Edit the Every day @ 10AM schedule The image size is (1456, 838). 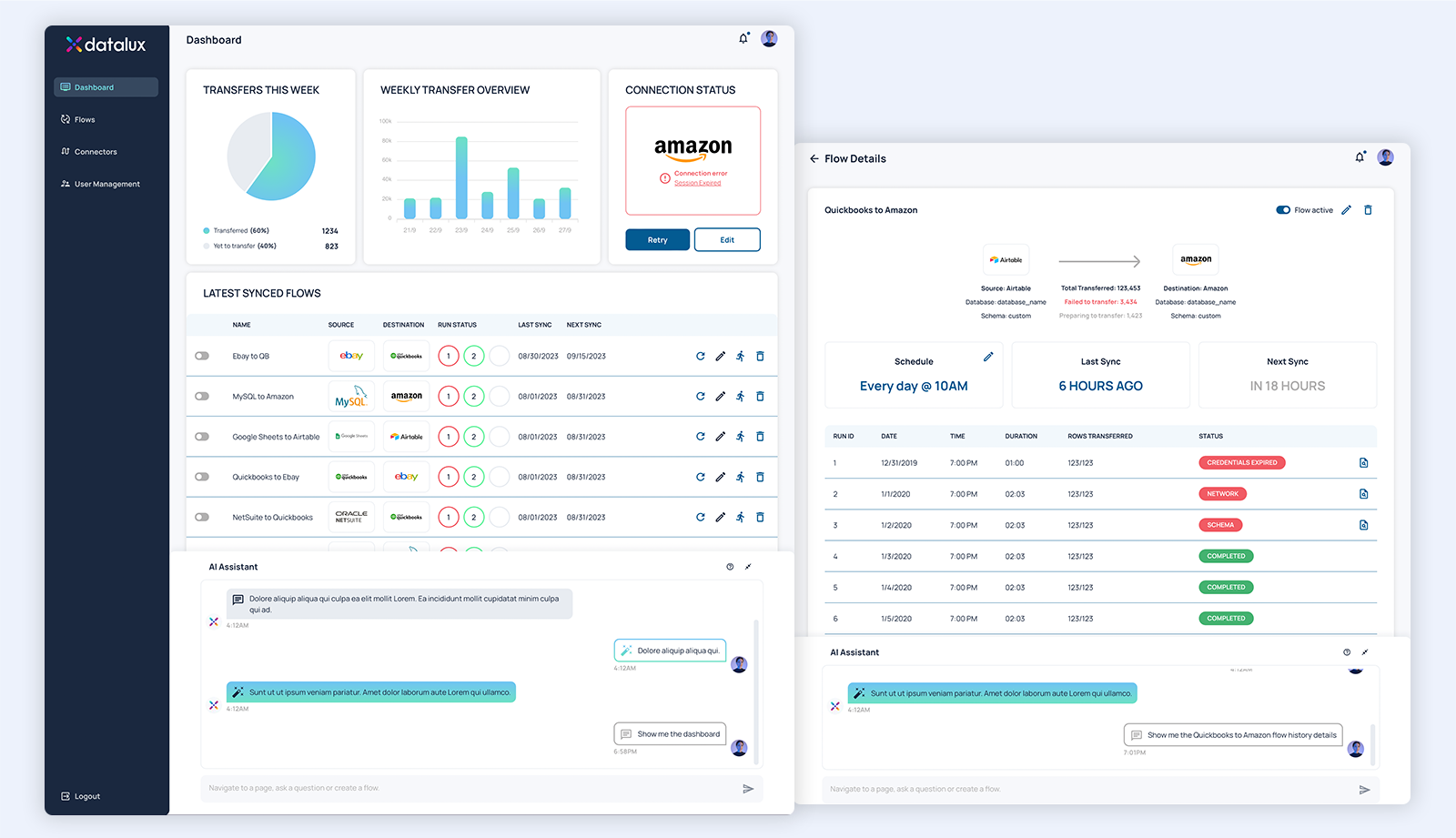(988, 357)
